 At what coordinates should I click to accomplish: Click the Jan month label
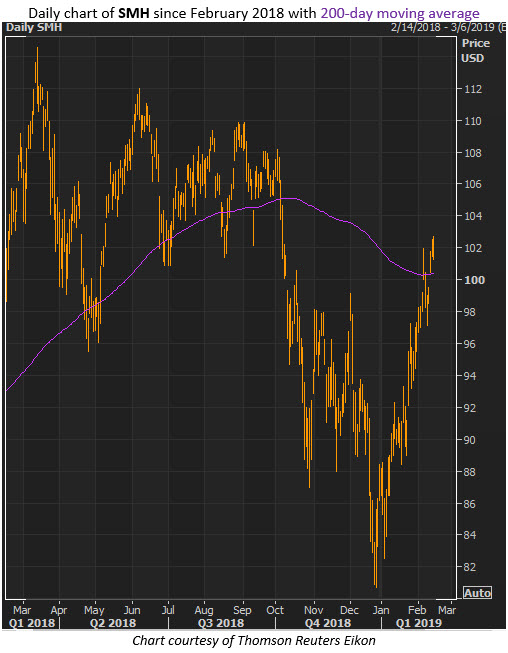381,610
